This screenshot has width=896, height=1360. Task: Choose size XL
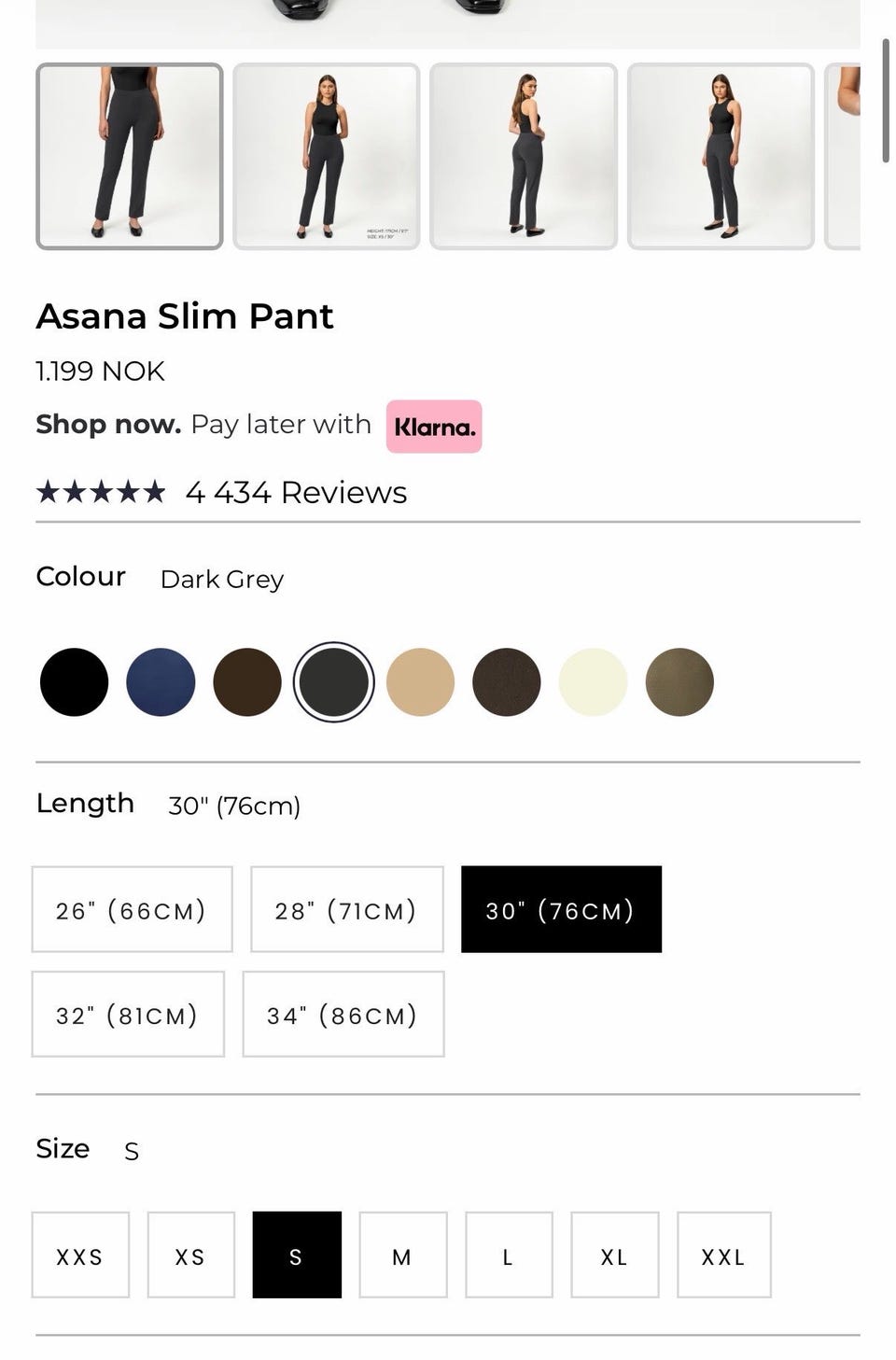point(614,1255)
